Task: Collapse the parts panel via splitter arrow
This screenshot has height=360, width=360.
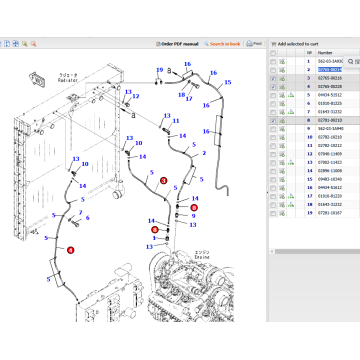Action: [267, 192]
